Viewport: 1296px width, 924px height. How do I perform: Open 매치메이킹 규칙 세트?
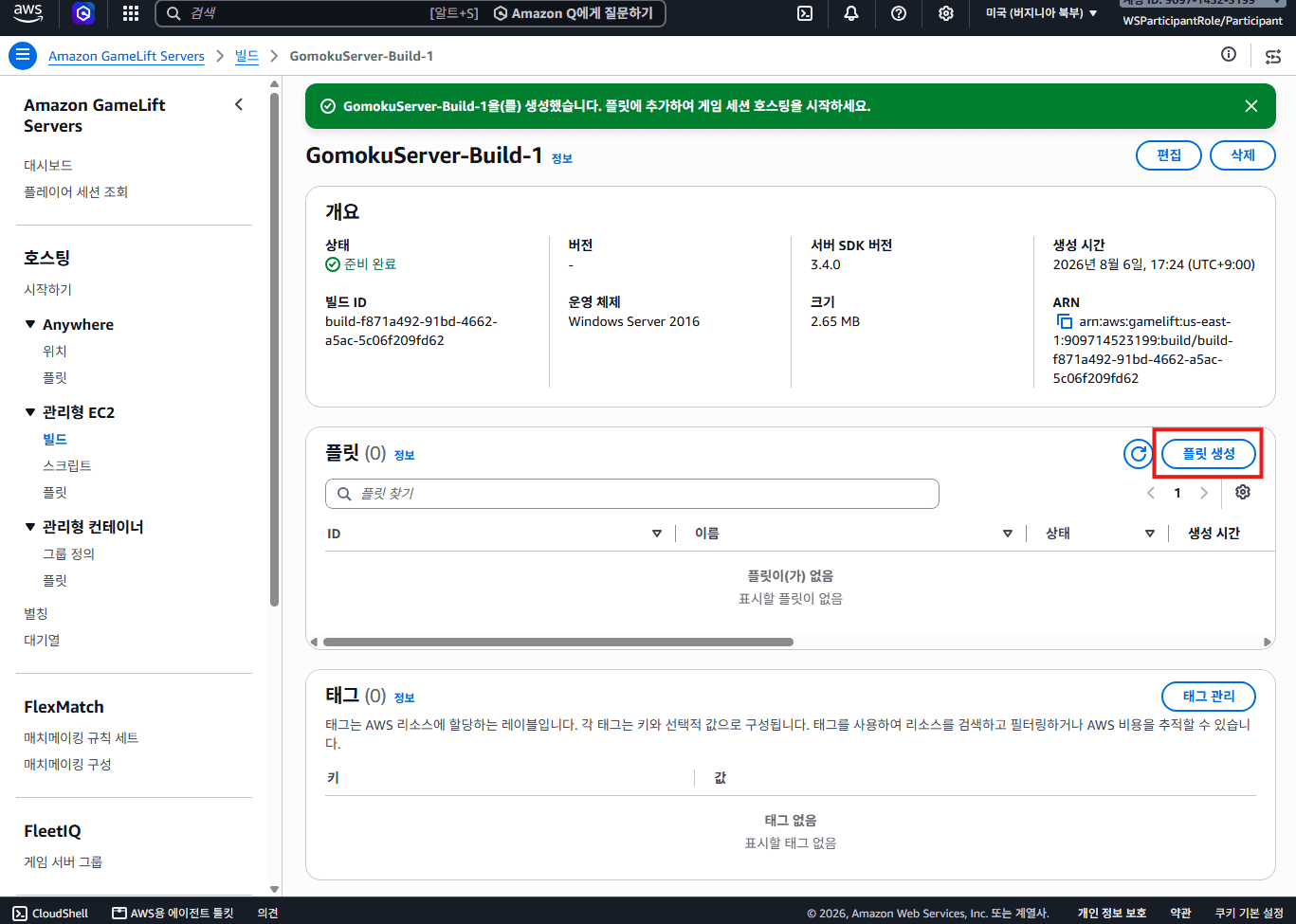82,737
